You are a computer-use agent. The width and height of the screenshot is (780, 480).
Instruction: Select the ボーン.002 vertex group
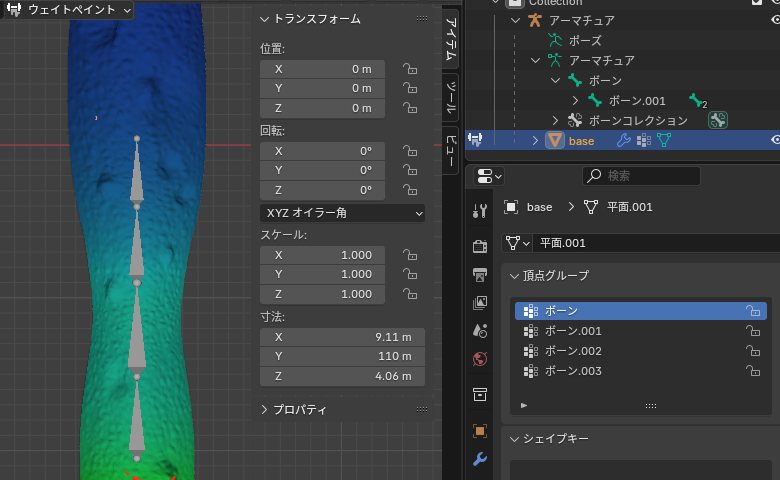573,351
